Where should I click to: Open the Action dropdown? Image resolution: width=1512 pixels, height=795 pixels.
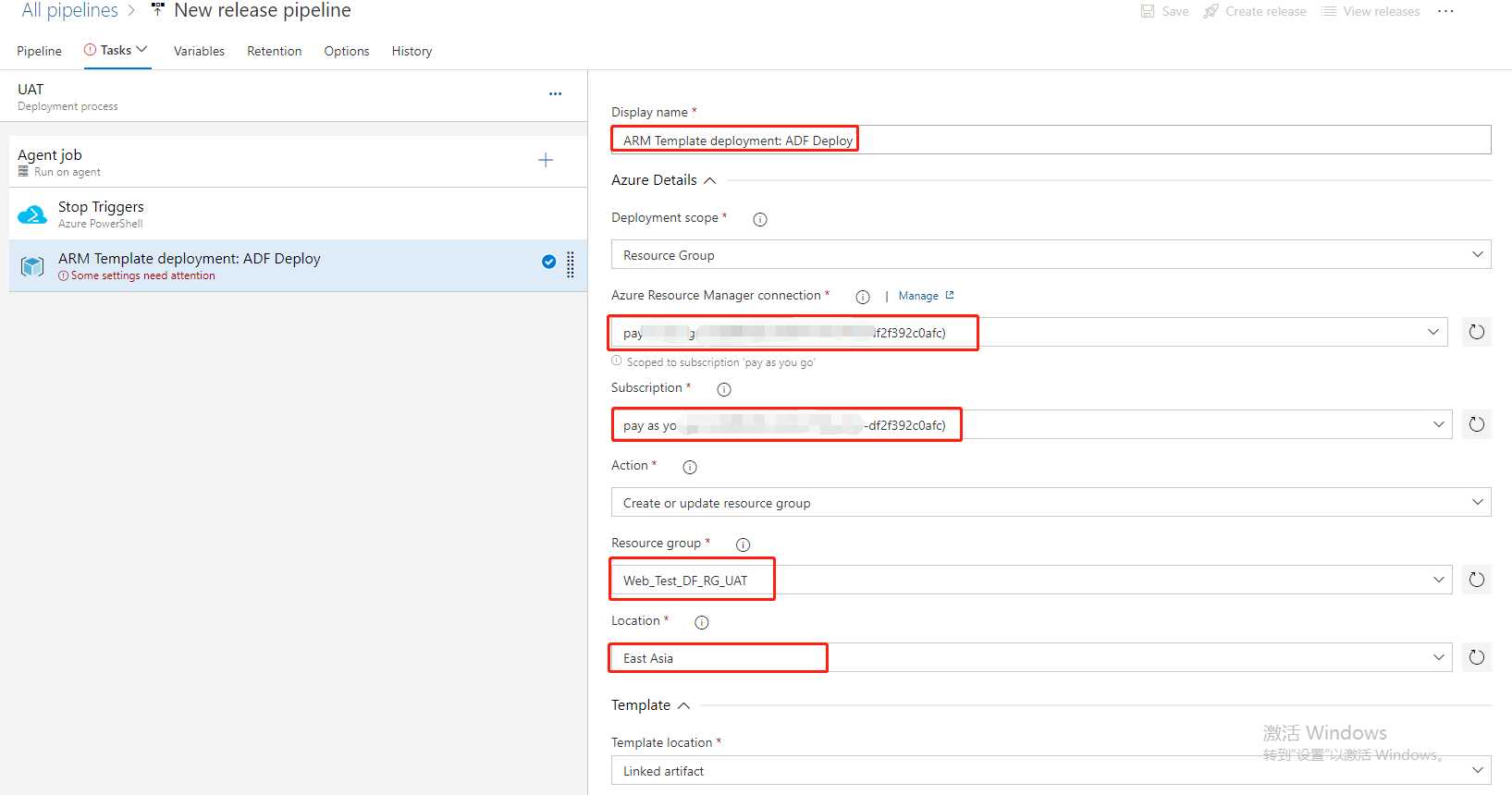[1051, 503]
